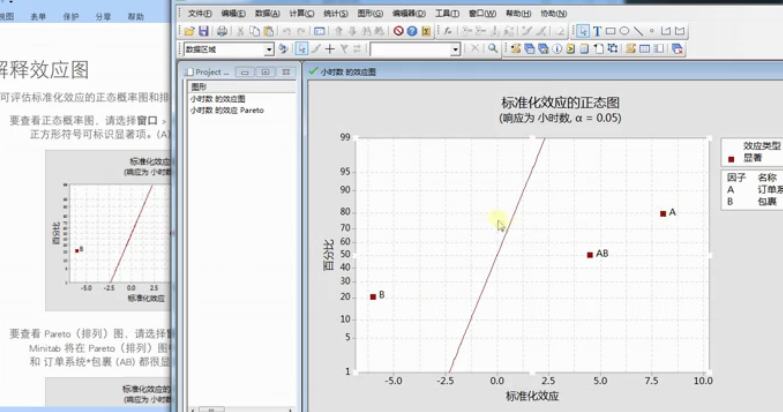Click the fx function icon
This screenshot has height=412, width=783.
[x=448, y=31]
